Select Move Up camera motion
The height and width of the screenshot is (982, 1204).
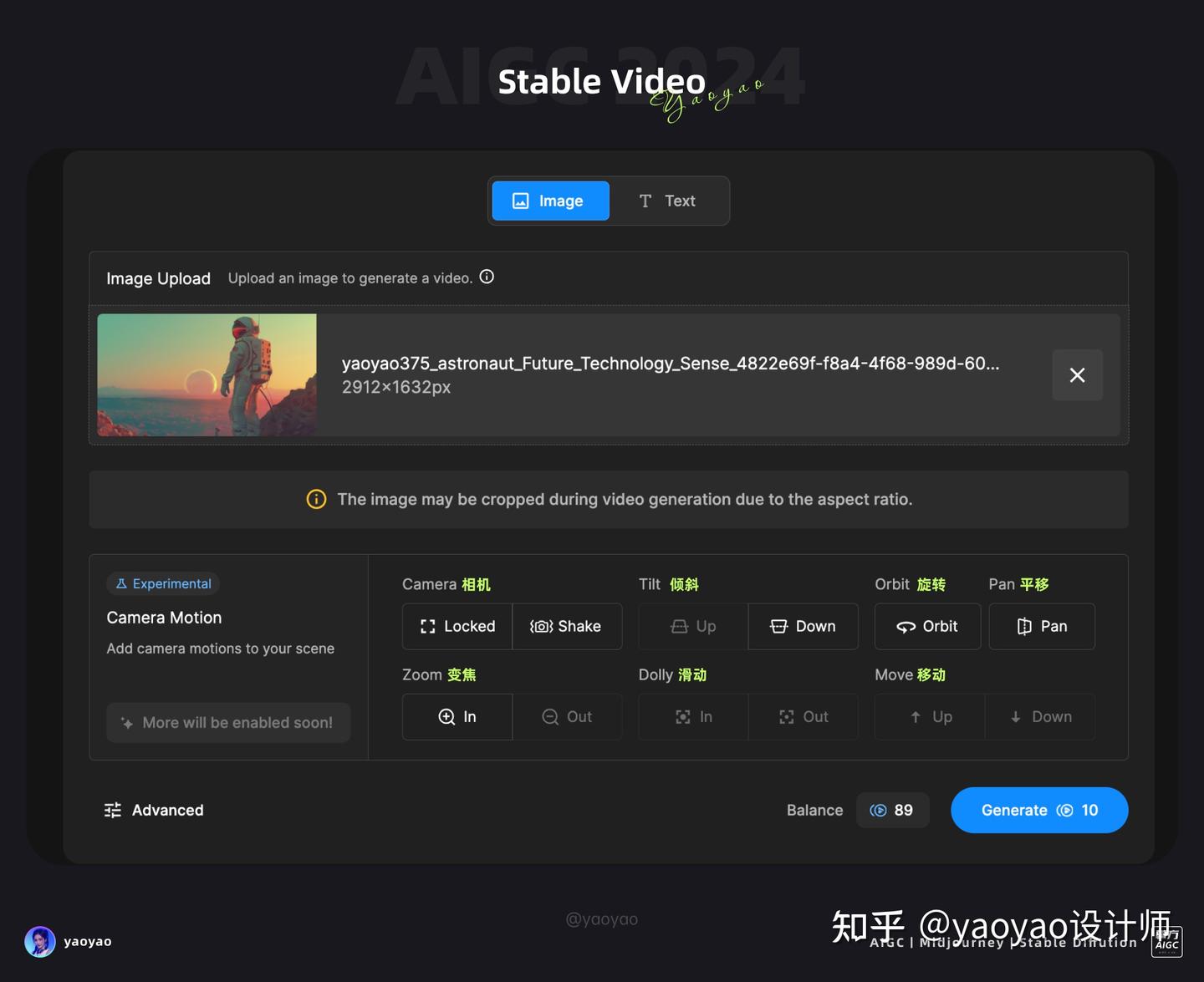[929, 716]
